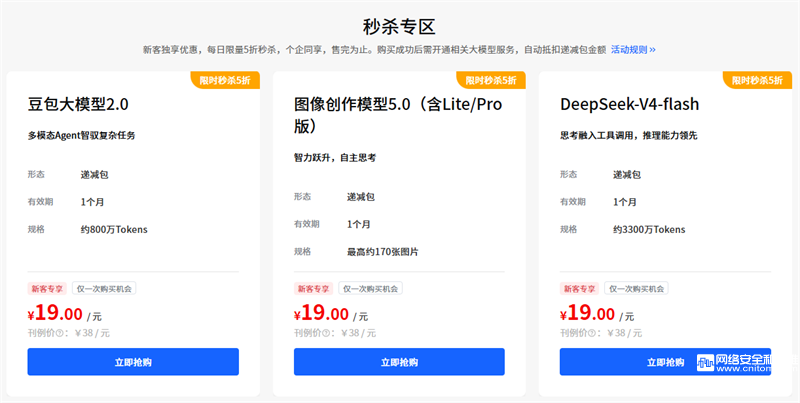Click 新客专享 tag in 豆包 card
This screenshot has width=800, height=403.
pos(47,289)
